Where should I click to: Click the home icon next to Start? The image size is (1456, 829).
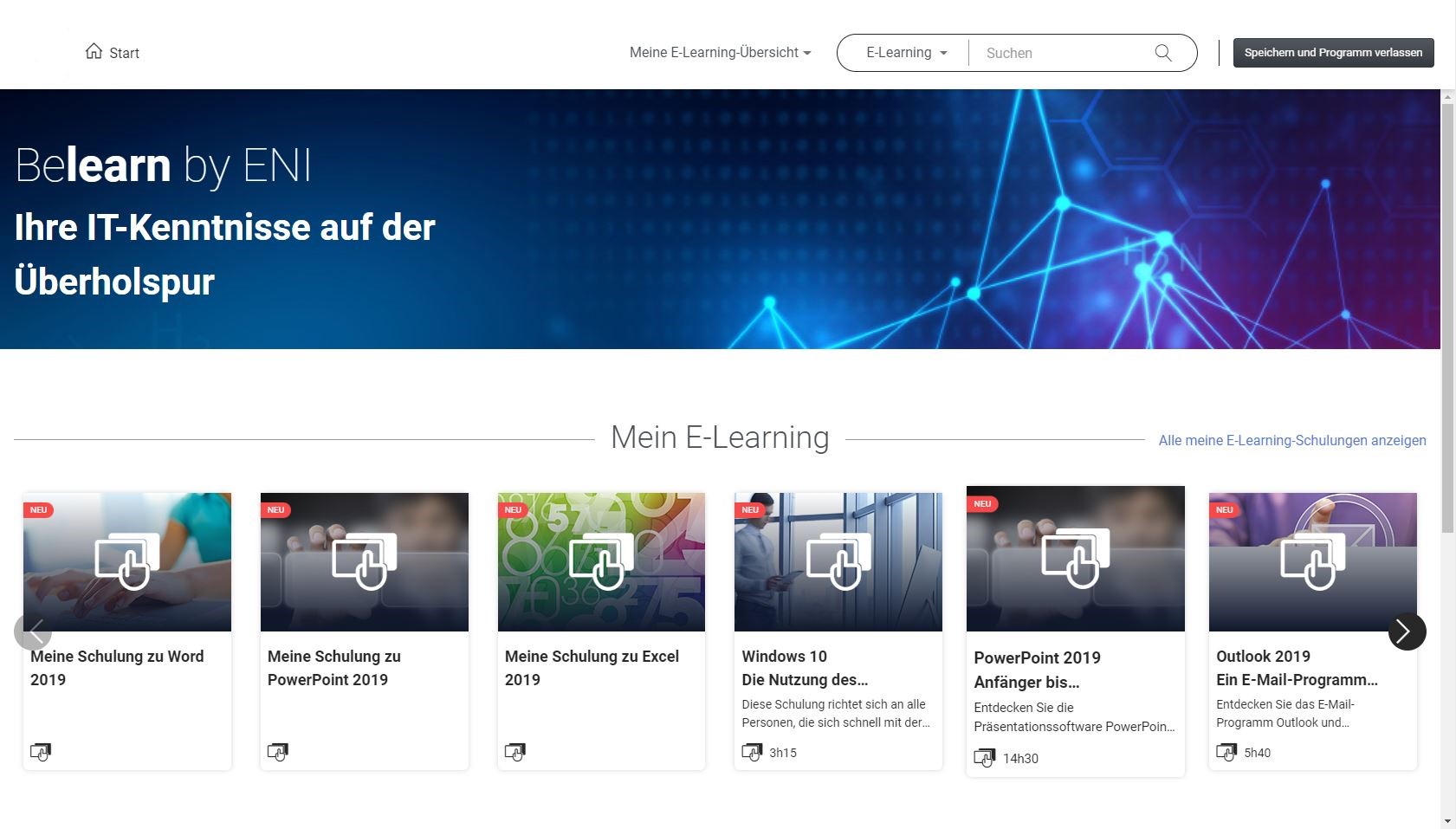pos(94,51)
